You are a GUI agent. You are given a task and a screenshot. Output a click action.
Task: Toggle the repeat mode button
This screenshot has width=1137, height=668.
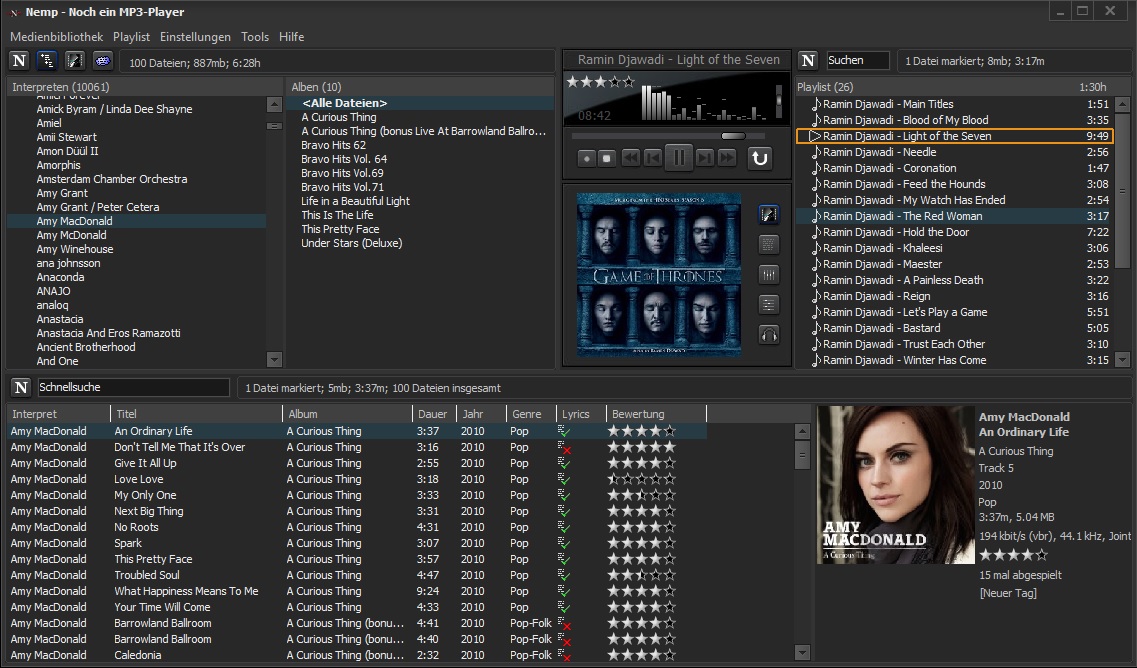(x=759, y=158)
